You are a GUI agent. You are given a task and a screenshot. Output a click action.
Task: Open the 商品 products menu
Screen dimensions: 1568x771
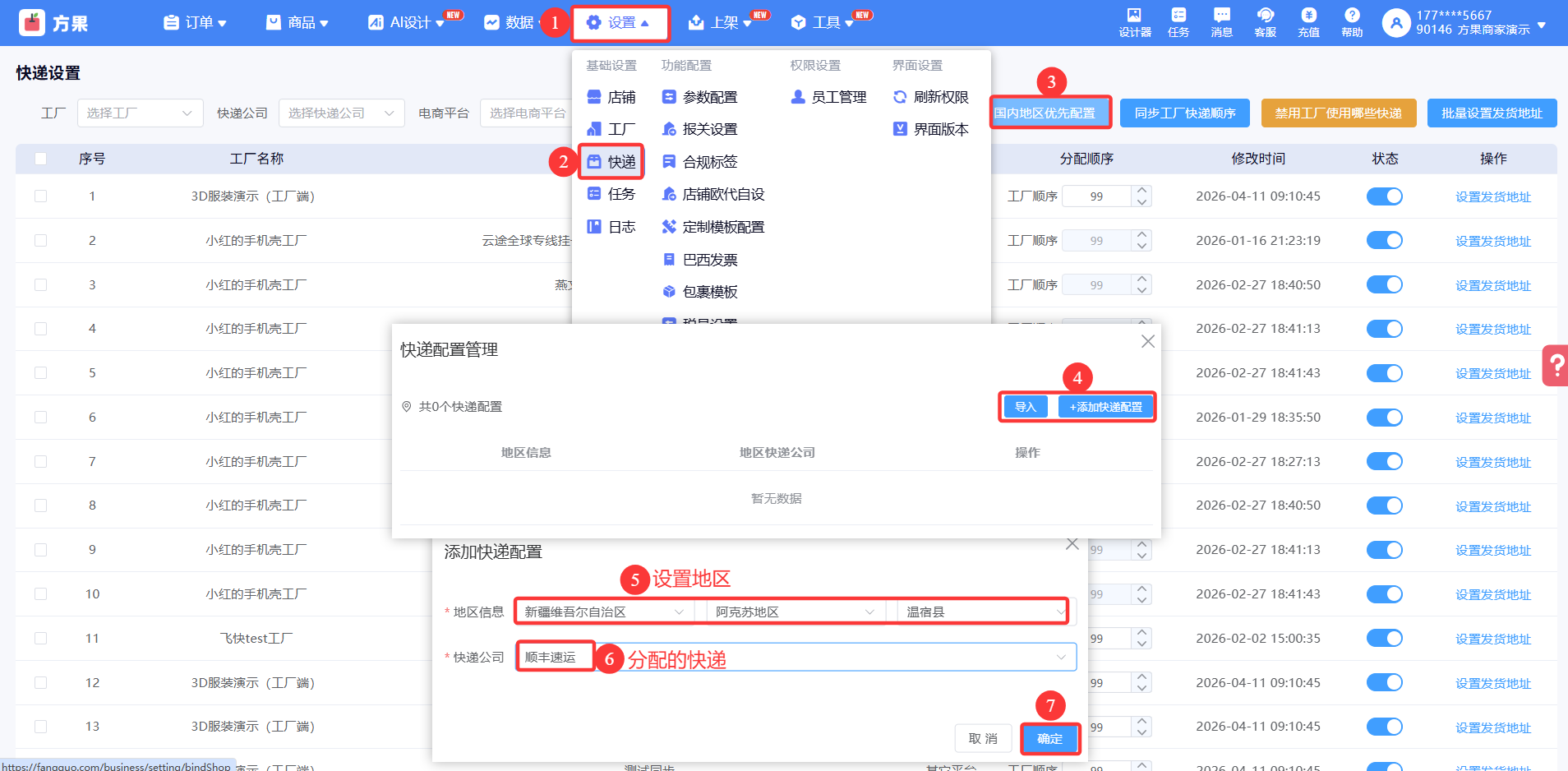[x=297, y=23]
